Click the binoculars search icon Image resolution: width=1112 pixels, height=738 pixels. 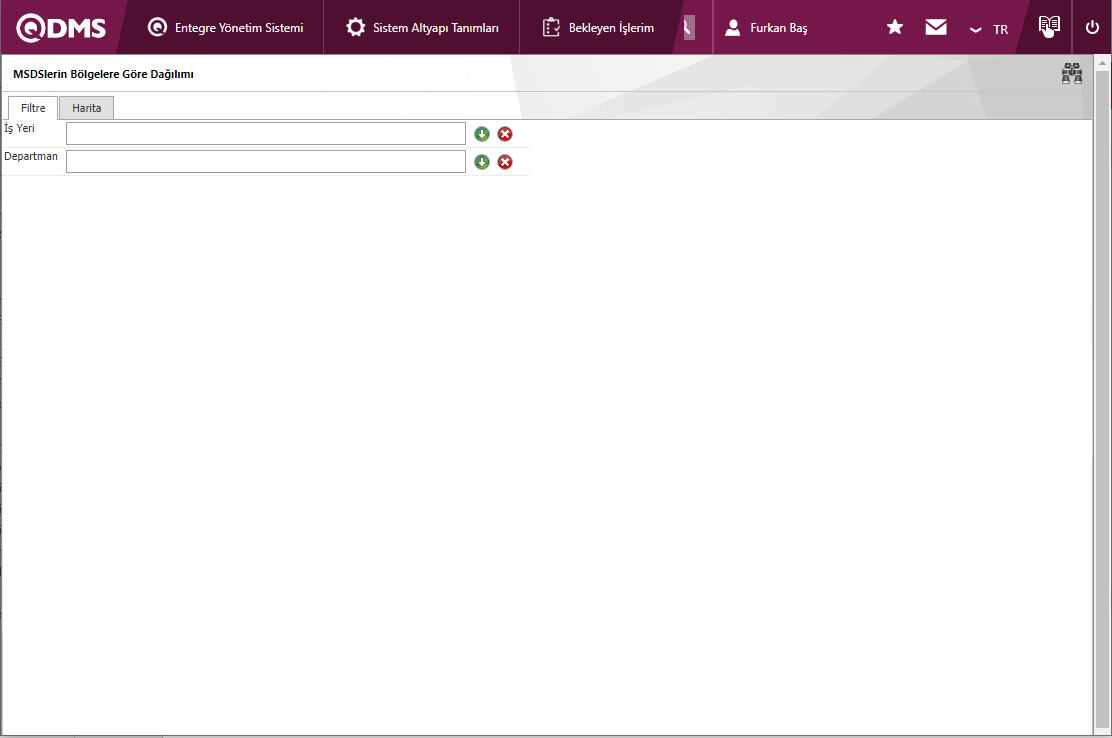1072,74
